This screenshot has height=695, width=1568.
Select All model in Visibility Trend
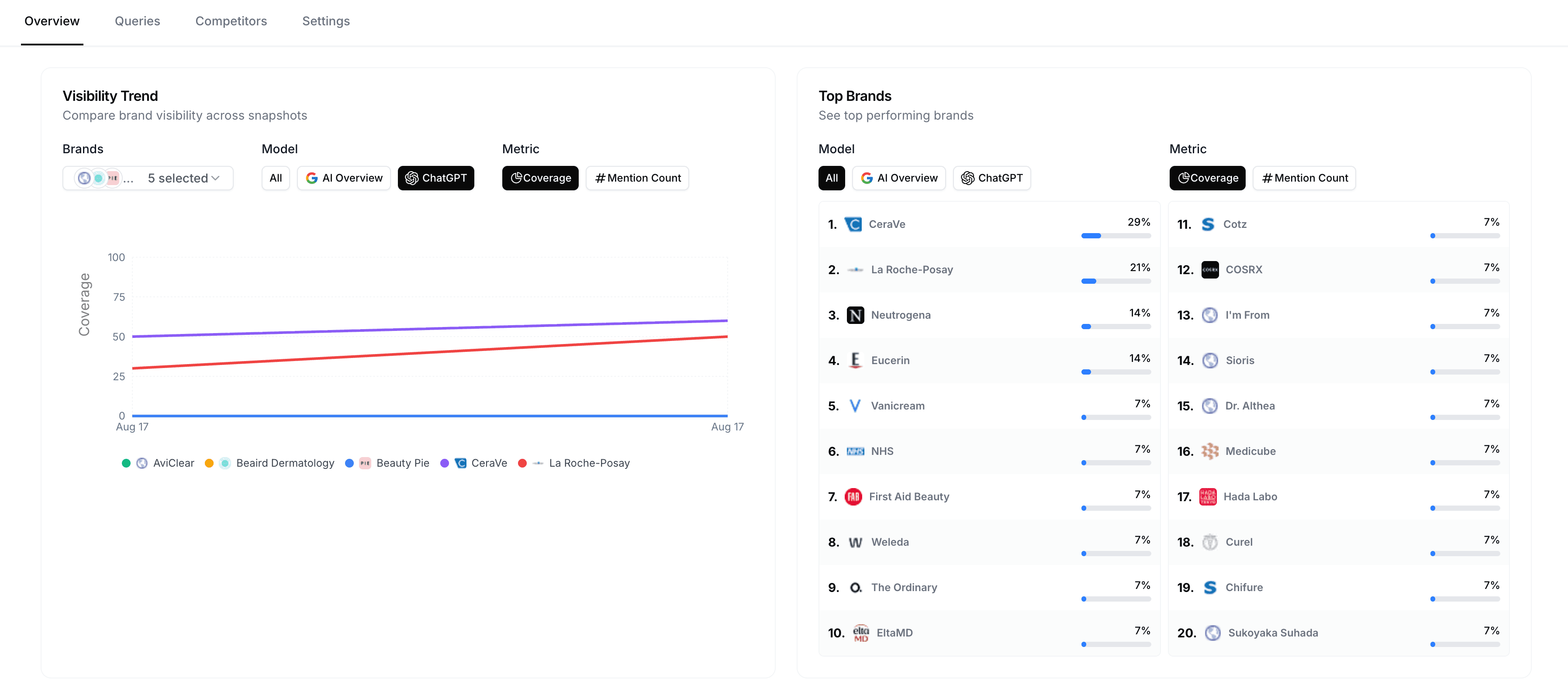point(276,178)
